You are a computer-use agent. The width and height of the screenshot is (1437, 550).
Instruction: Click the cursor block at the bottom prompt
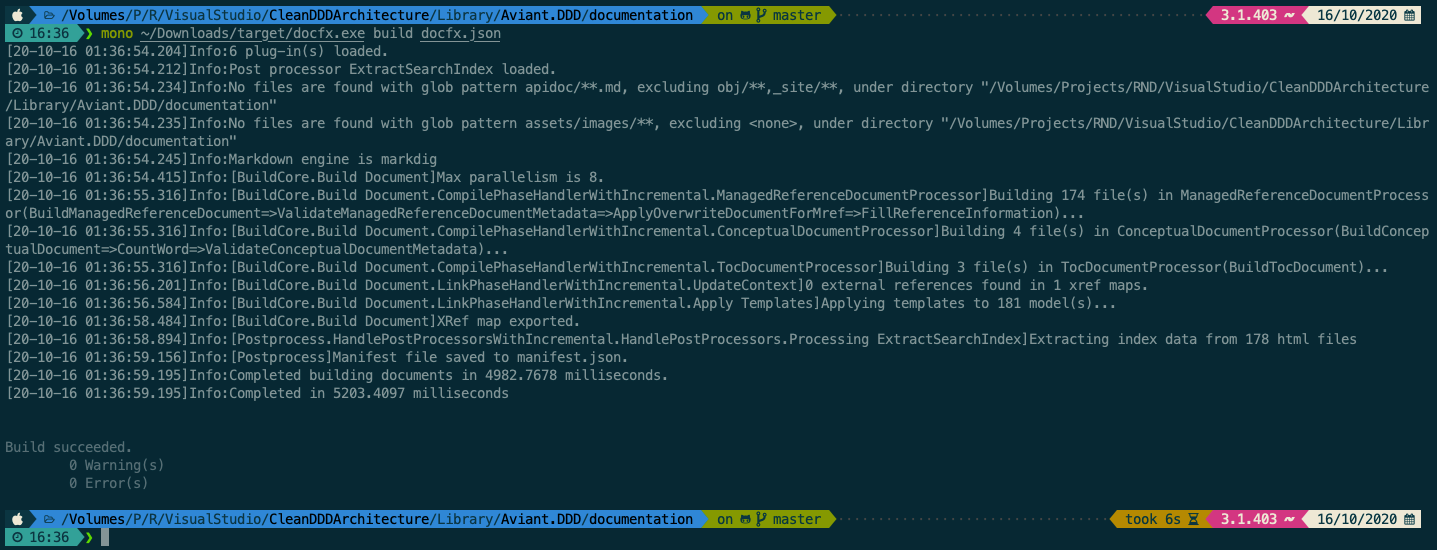(x=105, y=537)
